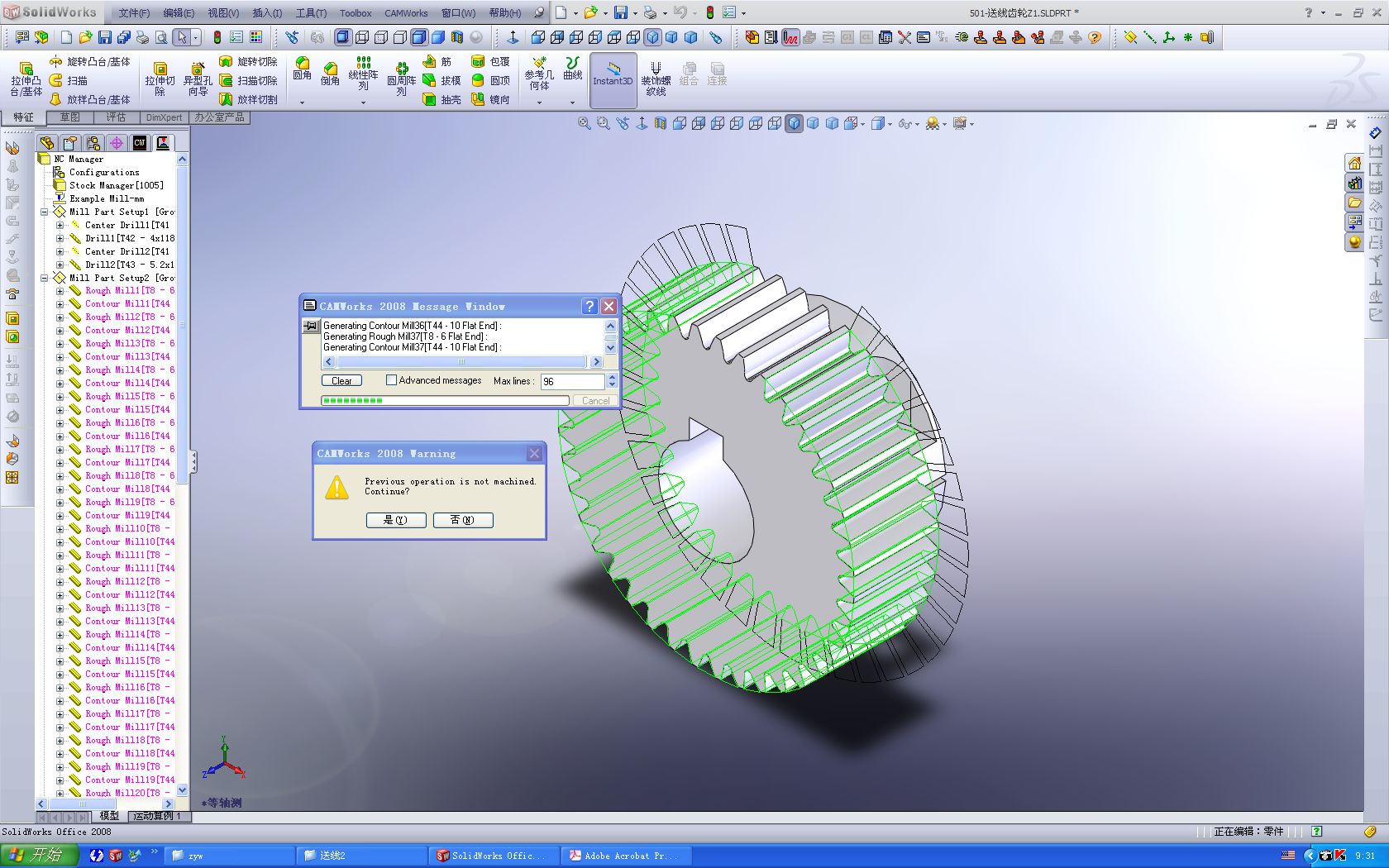
Task: Toggle wireframe display in the standard toolbar
Action: [x=362, y=37]
